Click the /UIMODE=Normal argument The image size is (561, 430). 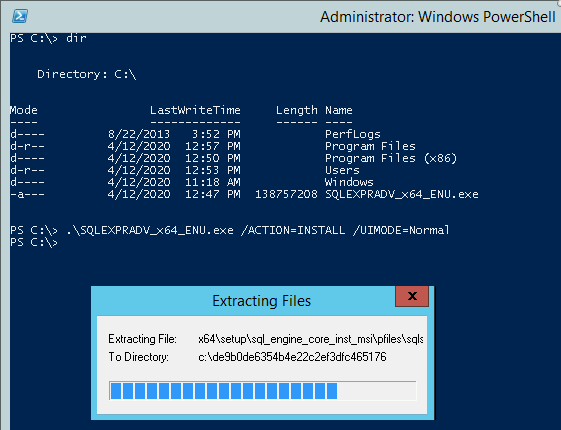coord(401,230)
